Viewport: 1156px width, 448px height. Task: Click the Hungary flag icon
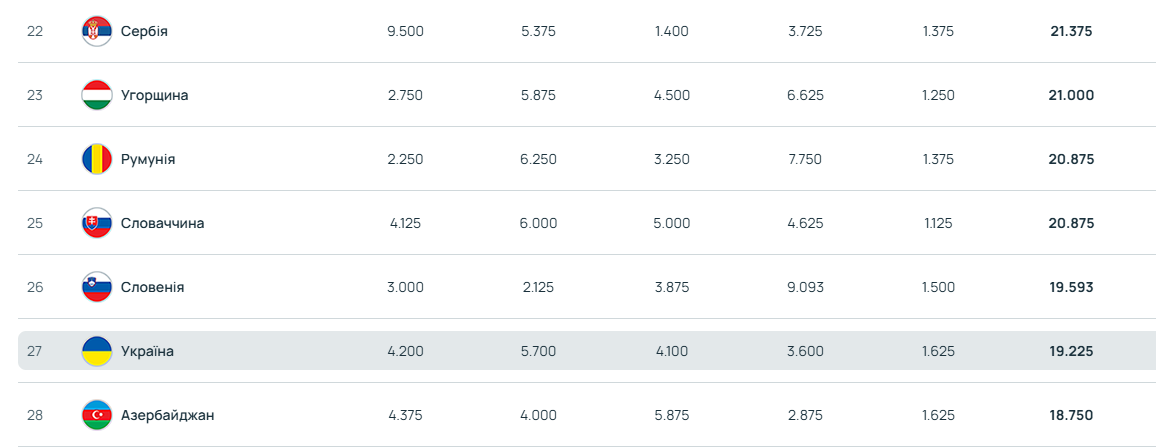[96, 95]
